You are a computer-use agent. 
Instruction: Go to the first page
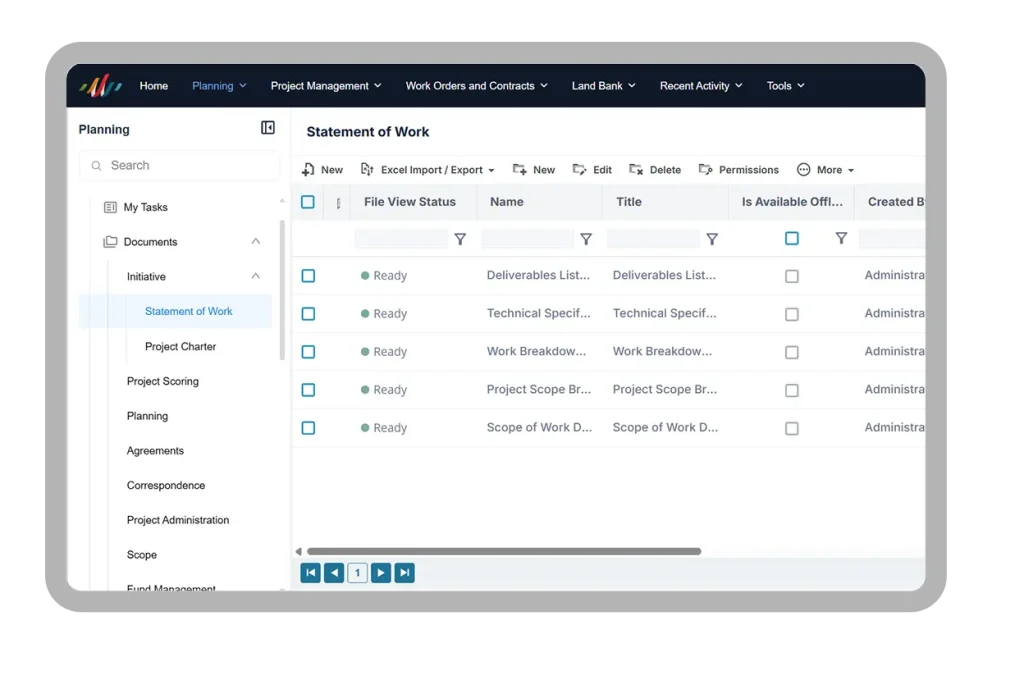coord(310,573)
